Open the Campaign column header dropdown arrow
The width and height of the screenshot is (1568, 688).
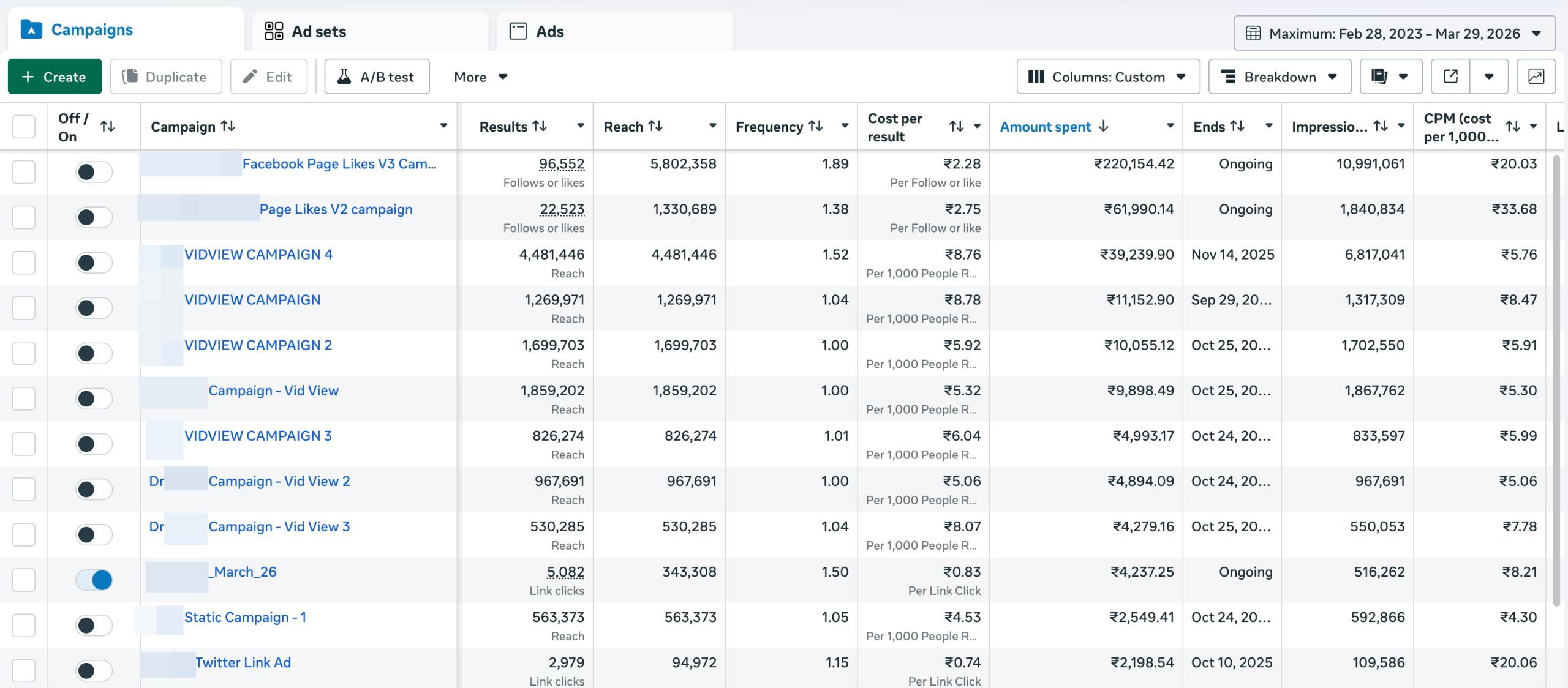tap(444, 126)
